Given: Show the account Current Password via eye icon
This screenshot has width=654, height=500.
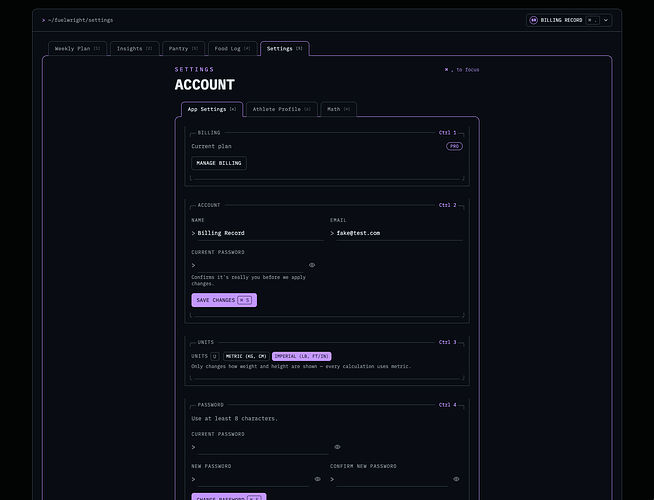Looking at the screenshot, I should (312, 265).
